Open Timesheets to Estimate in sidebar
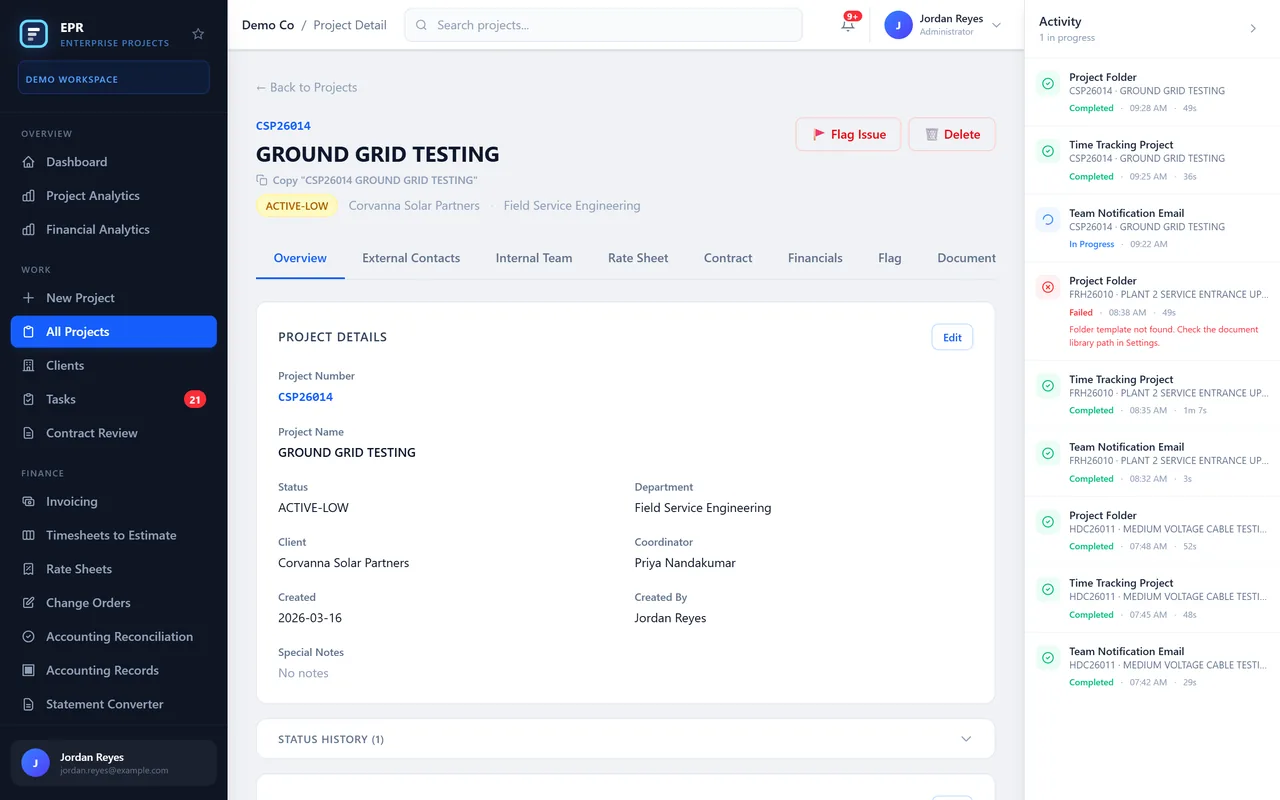Screen dimensions: 1280x800 coord(113,535)
